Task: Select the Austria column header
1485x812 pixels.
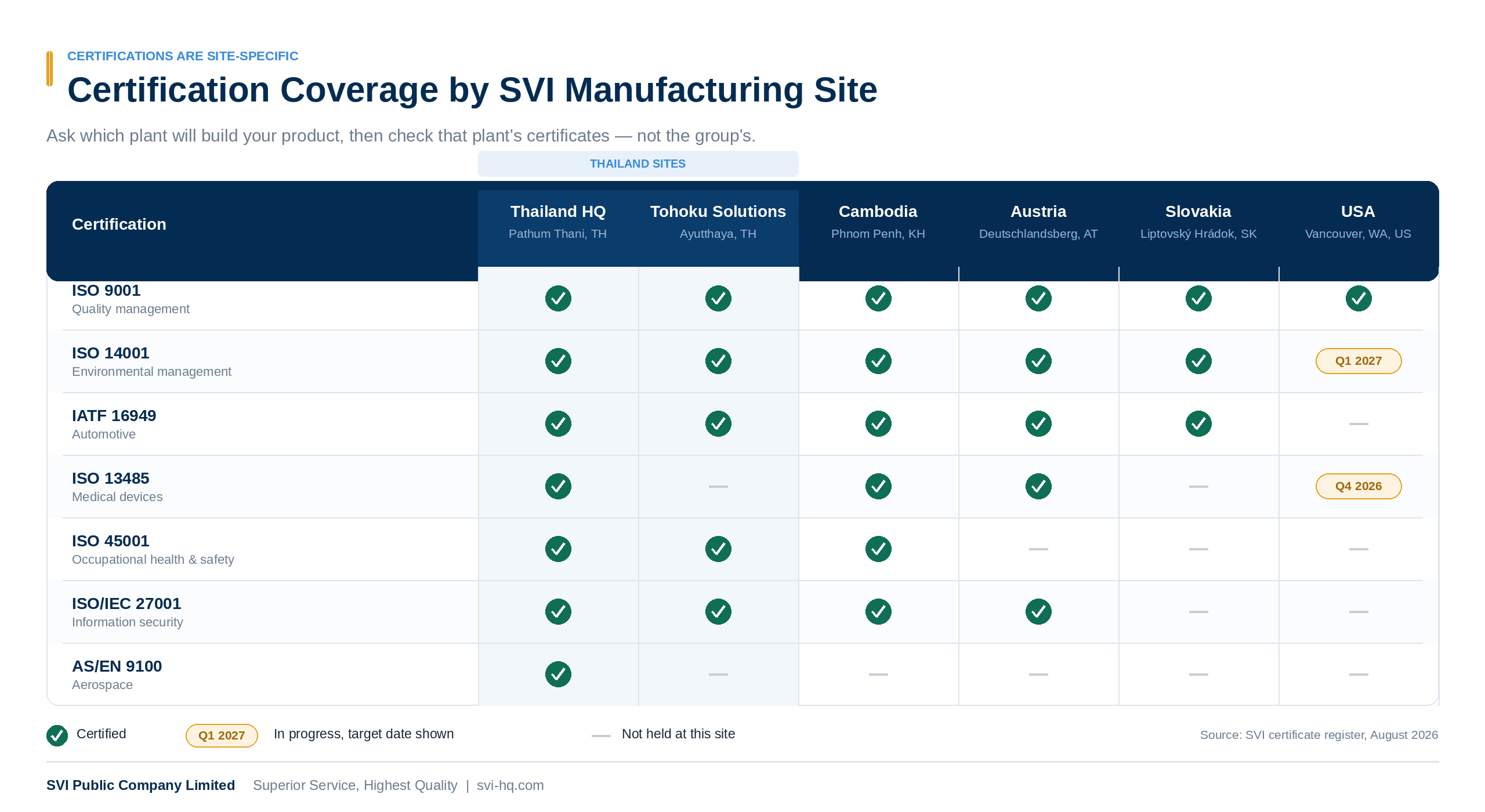Action: tap(1038, 212)
